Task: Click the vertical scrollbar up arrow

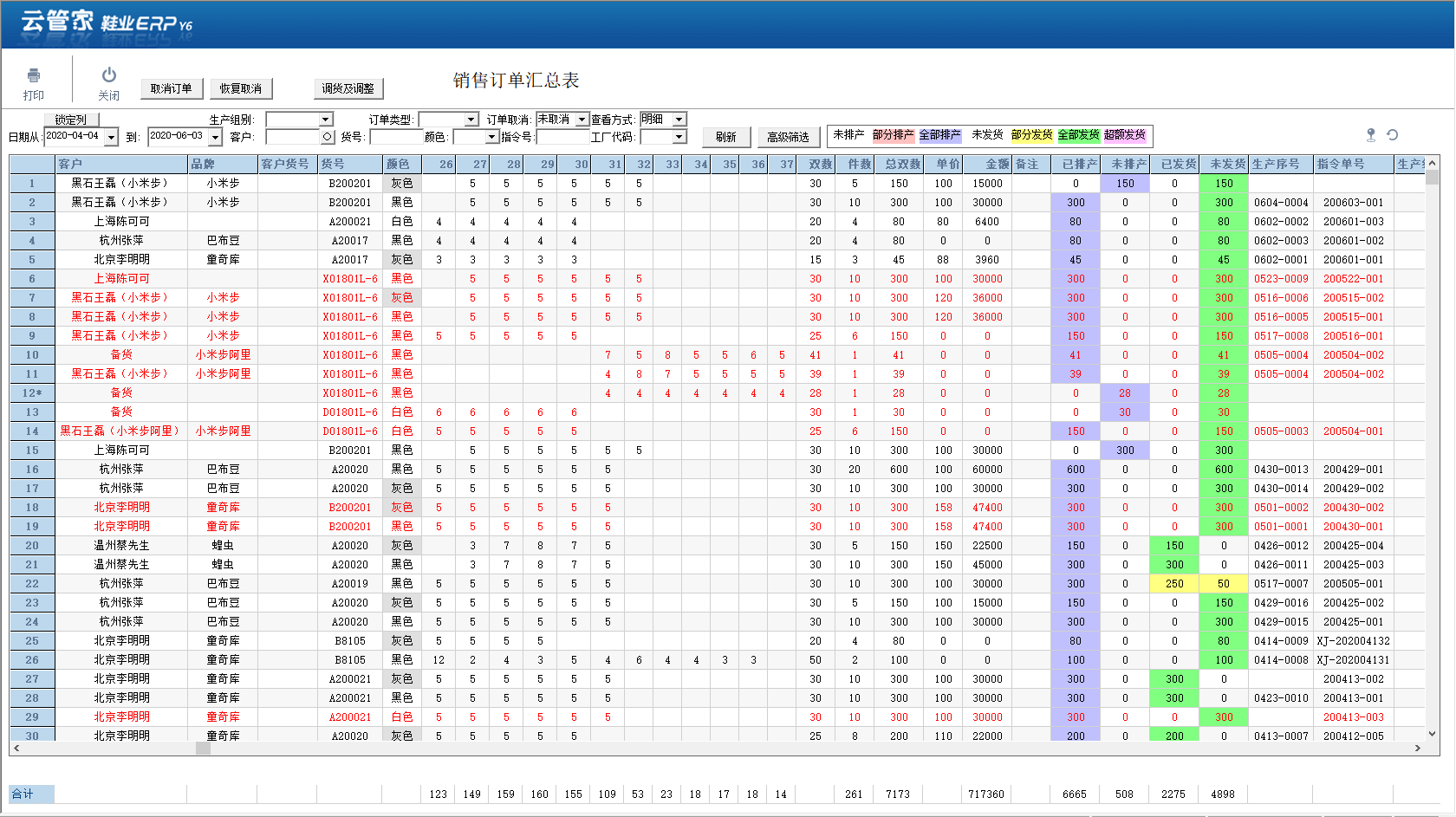Action: coord(1432,163)
